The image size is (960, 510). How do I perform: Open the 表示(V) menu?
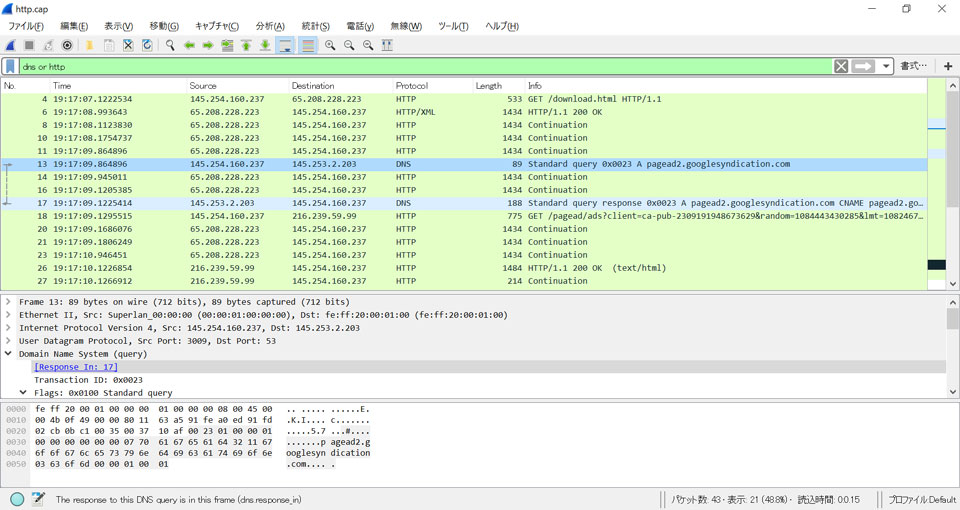[x=118, y=26]
